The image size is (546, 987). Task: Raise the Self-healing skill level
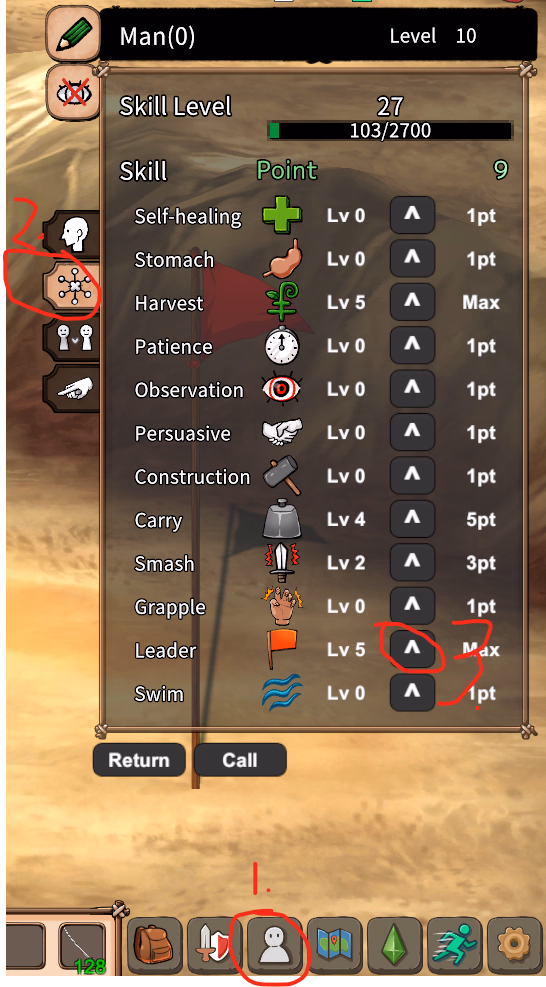412,216
